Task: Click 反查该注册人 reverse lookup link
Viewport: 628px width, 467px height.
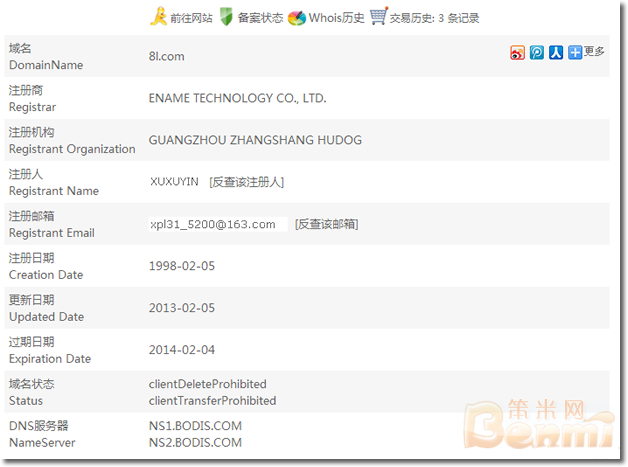Action: [x=247, y=182]
